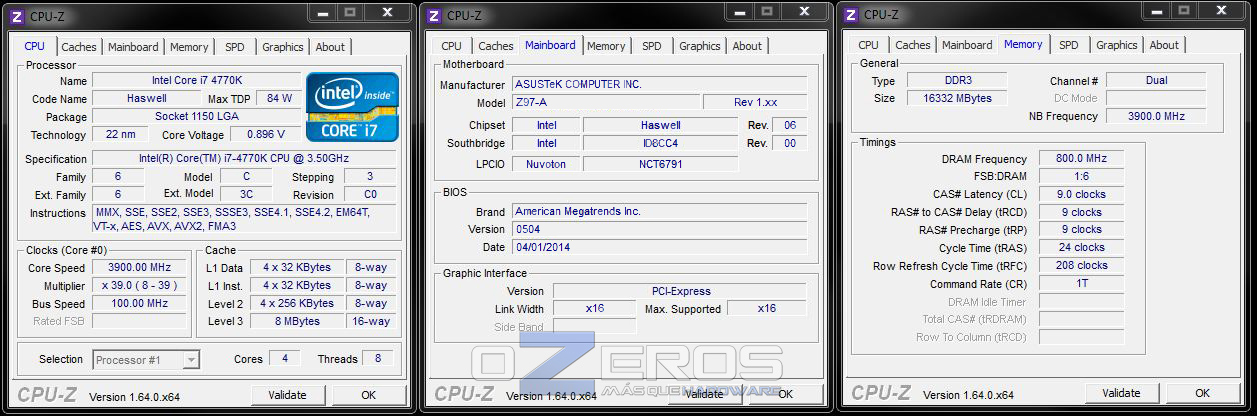Click the Graphic Interface Version PCI-Express
The height and width of the screenshot is (416, 1257).
pos(680,291)
